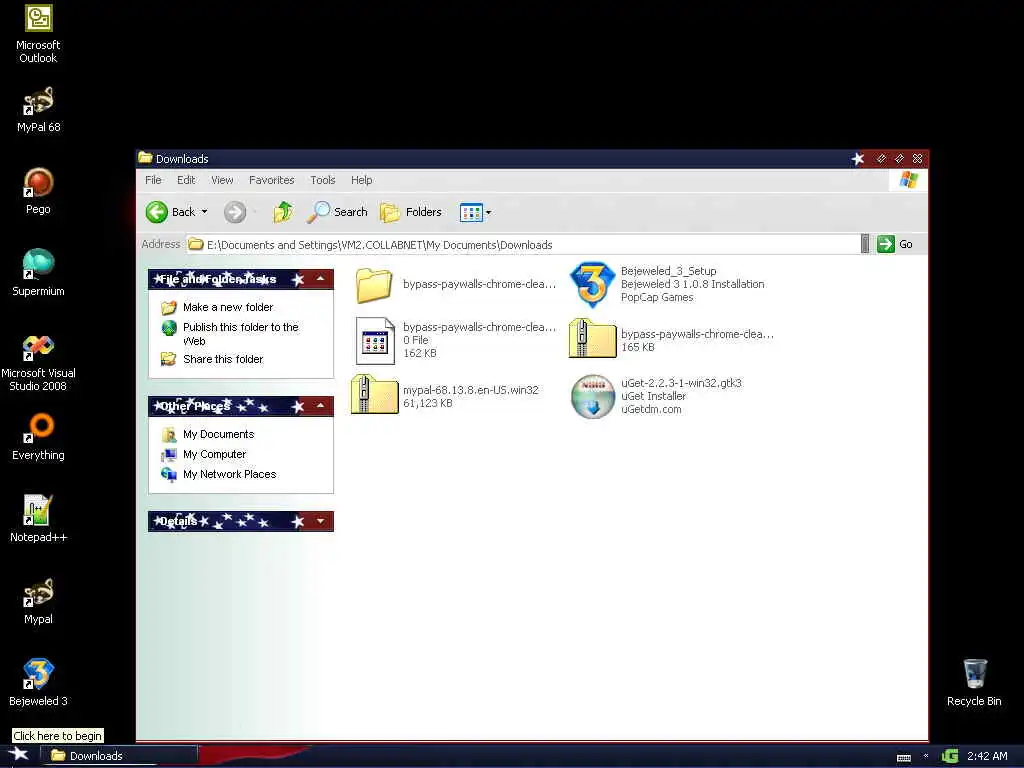1024x768 pixels.
Task: Click the keyboard icon in system tray
Action: coord(904,757)
